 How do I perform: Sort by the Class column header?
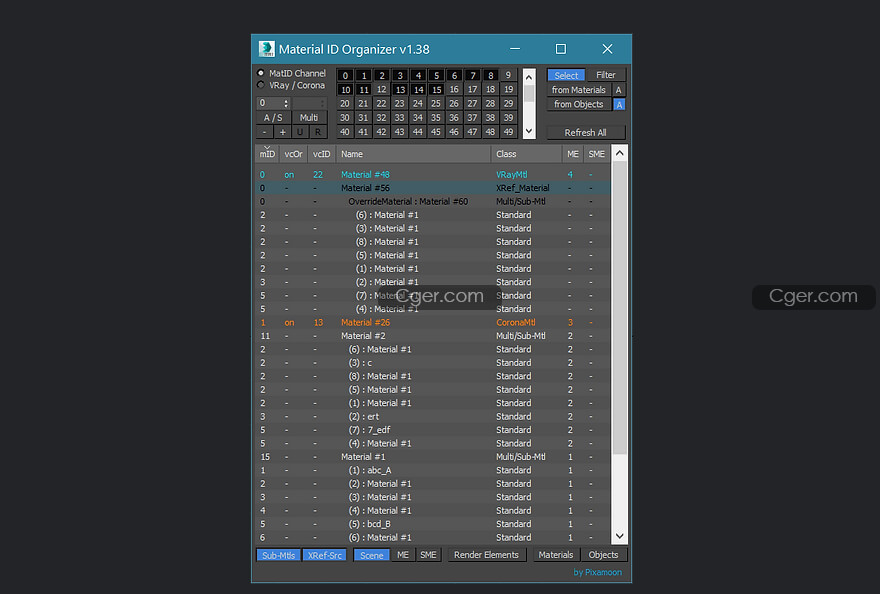[x=526, y=154]
